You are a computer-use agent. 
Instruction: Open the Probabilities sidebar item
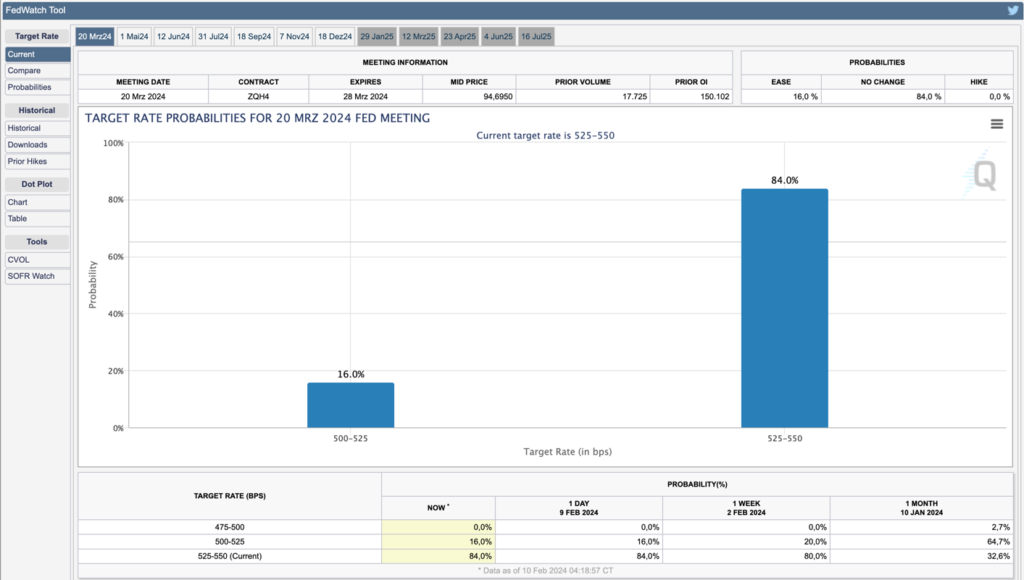[37, 87]
